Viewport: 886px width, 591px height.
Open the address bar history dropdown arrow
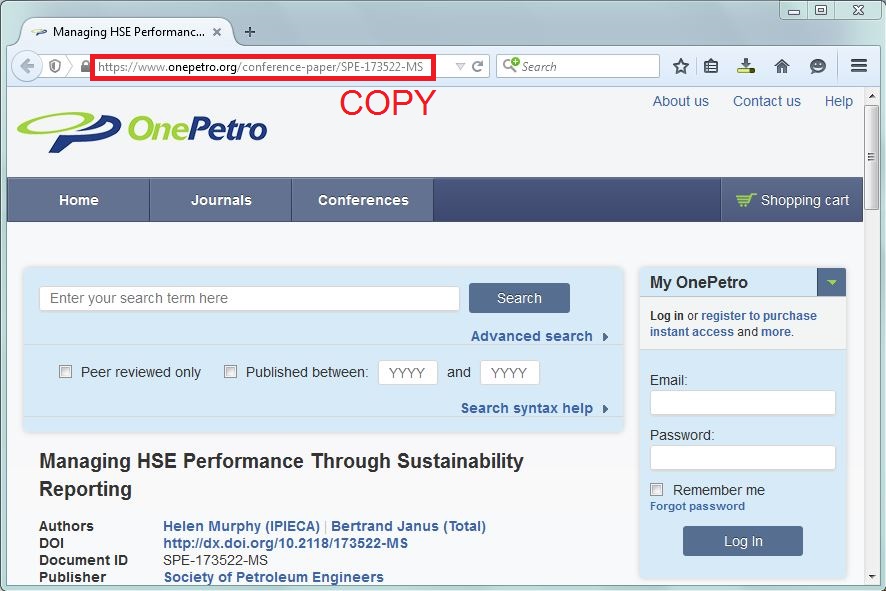(461, 66)
